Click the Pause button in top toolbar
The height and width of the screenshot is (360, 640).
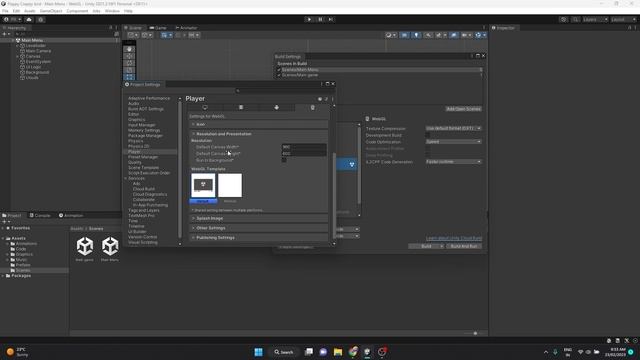tap(320, 19)
